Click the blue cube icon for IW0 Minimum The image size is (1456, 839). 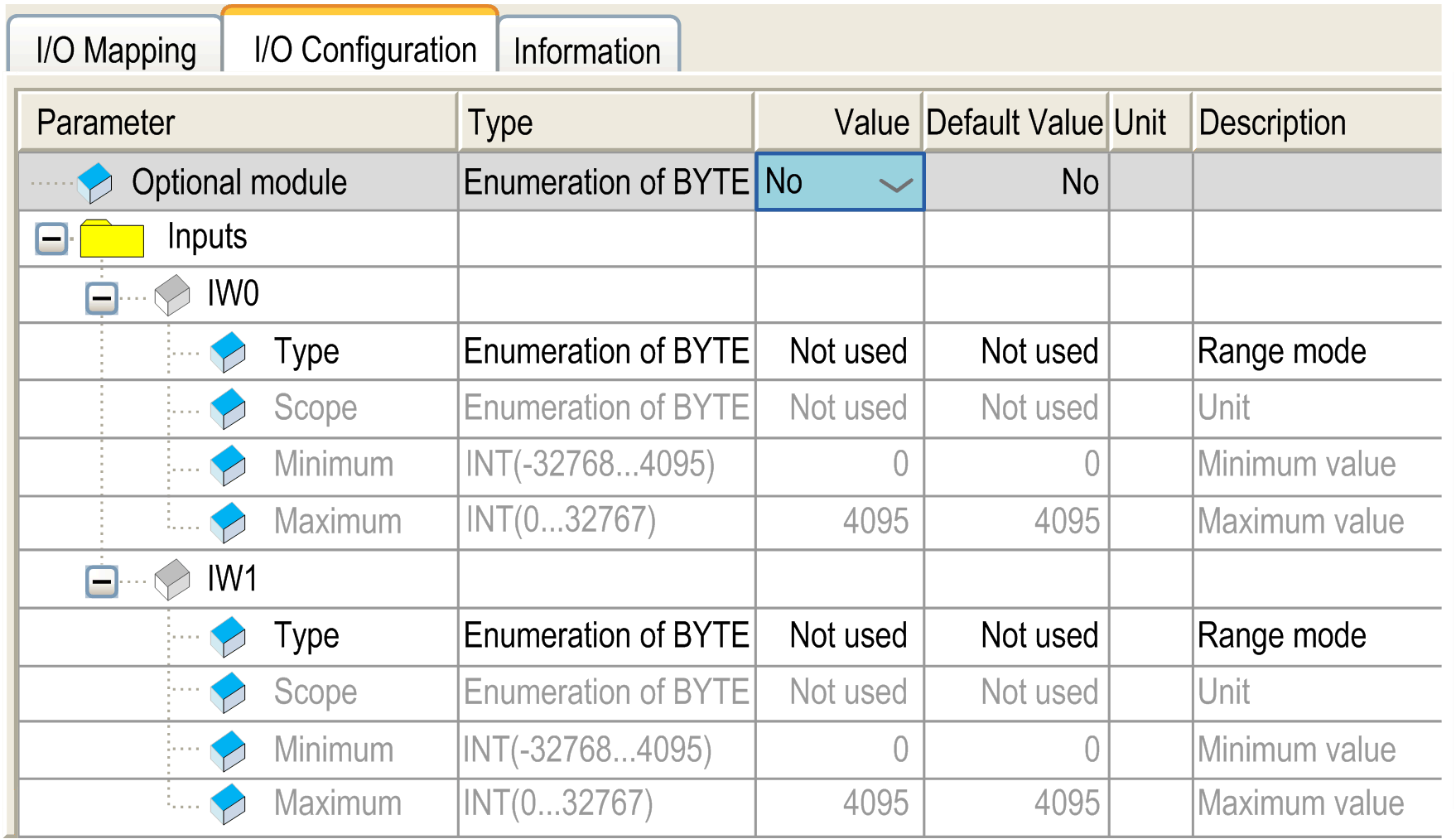(228, 465)
